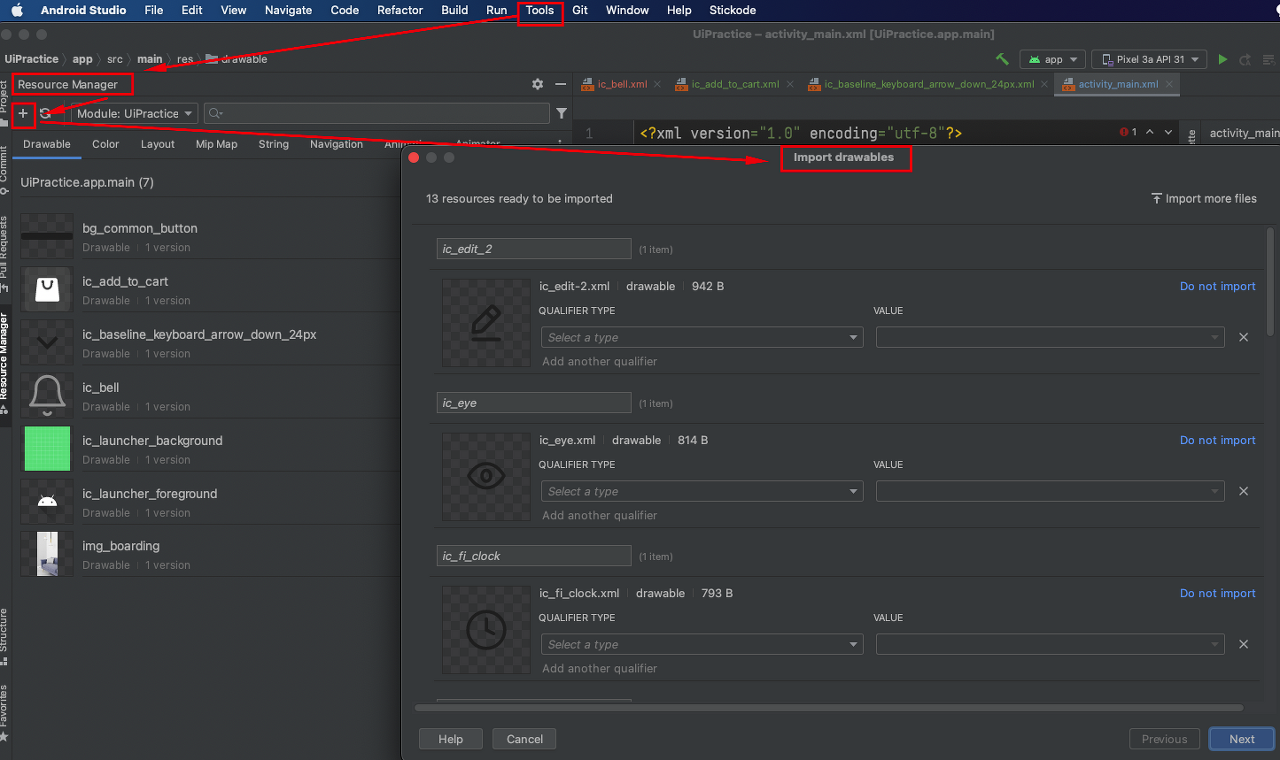Image resolution: width=1280 pixels, height=760 pixels.
Task: Open the Apple menu
Action: (17, 10)
